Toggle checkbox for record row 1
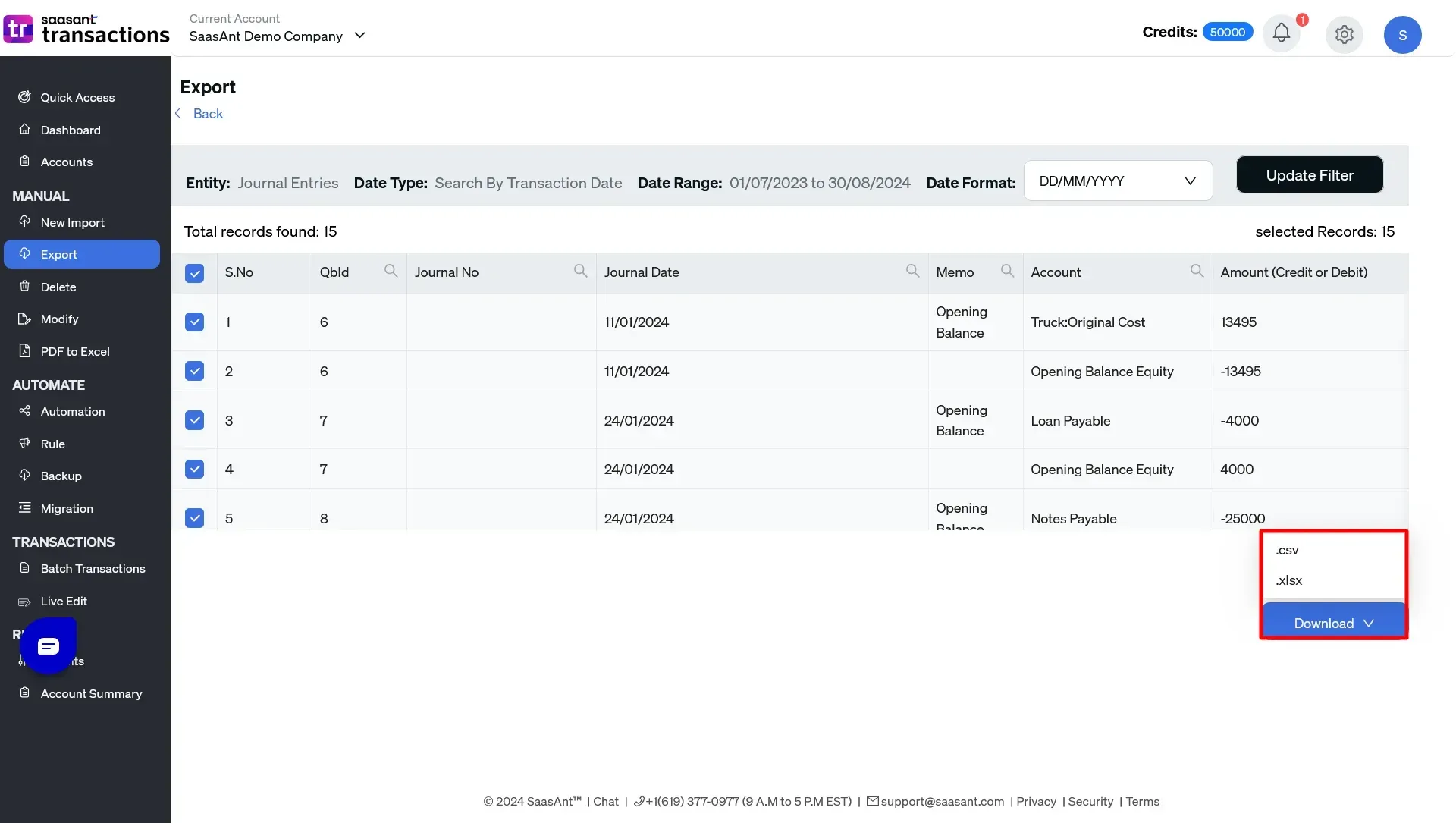The height and width of the screenshot is (823, 1456). coord(194,322)
